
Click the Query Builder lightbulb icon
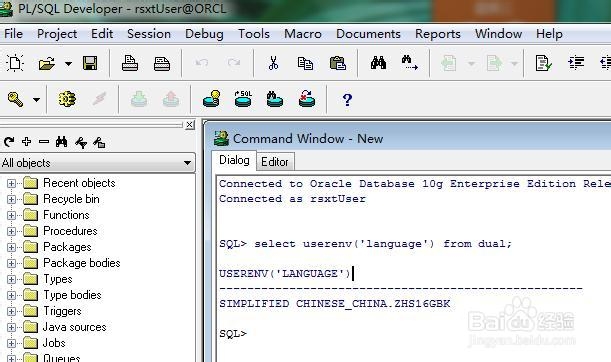(x=212, y=99)
